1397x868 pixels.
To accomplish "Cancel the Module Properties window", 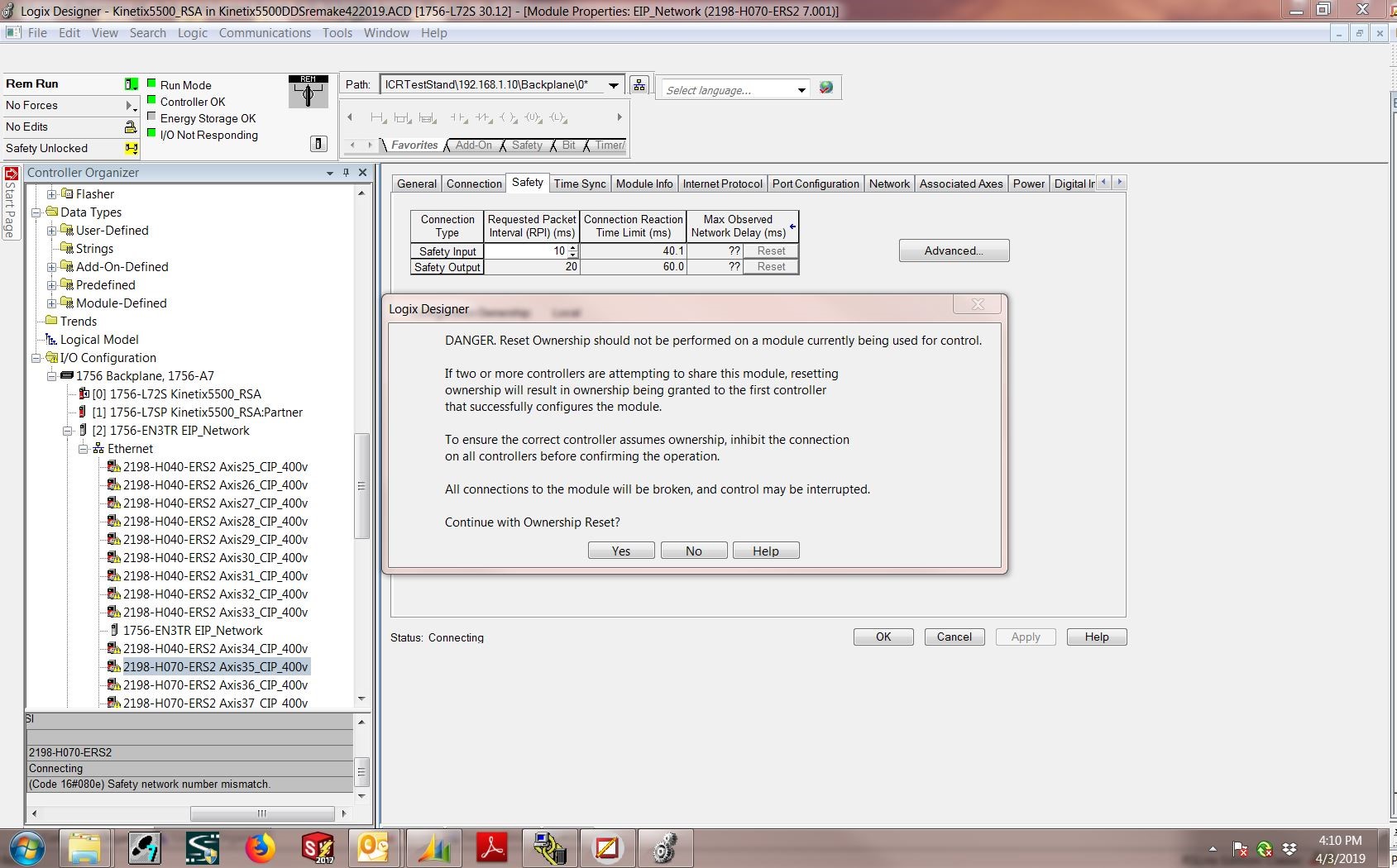I will (x=954, y=637).
